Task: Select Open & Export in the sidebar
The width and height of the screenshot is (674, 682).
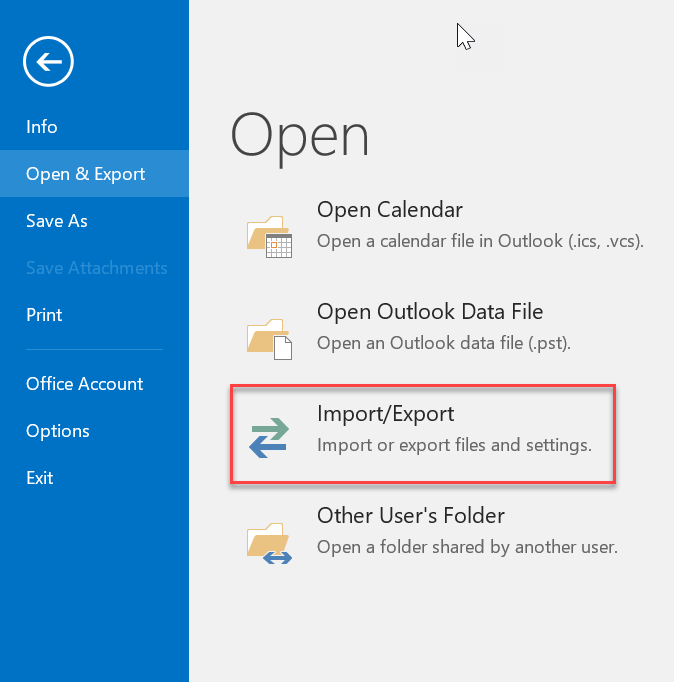Action: (86, 174)
